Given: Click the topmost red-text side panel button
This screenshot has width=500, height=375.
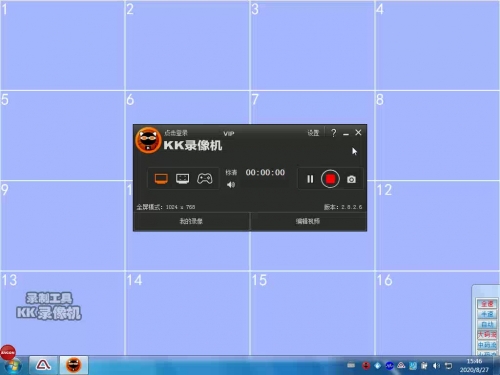Looking at the screenshot, I should (x=487, y=304).
